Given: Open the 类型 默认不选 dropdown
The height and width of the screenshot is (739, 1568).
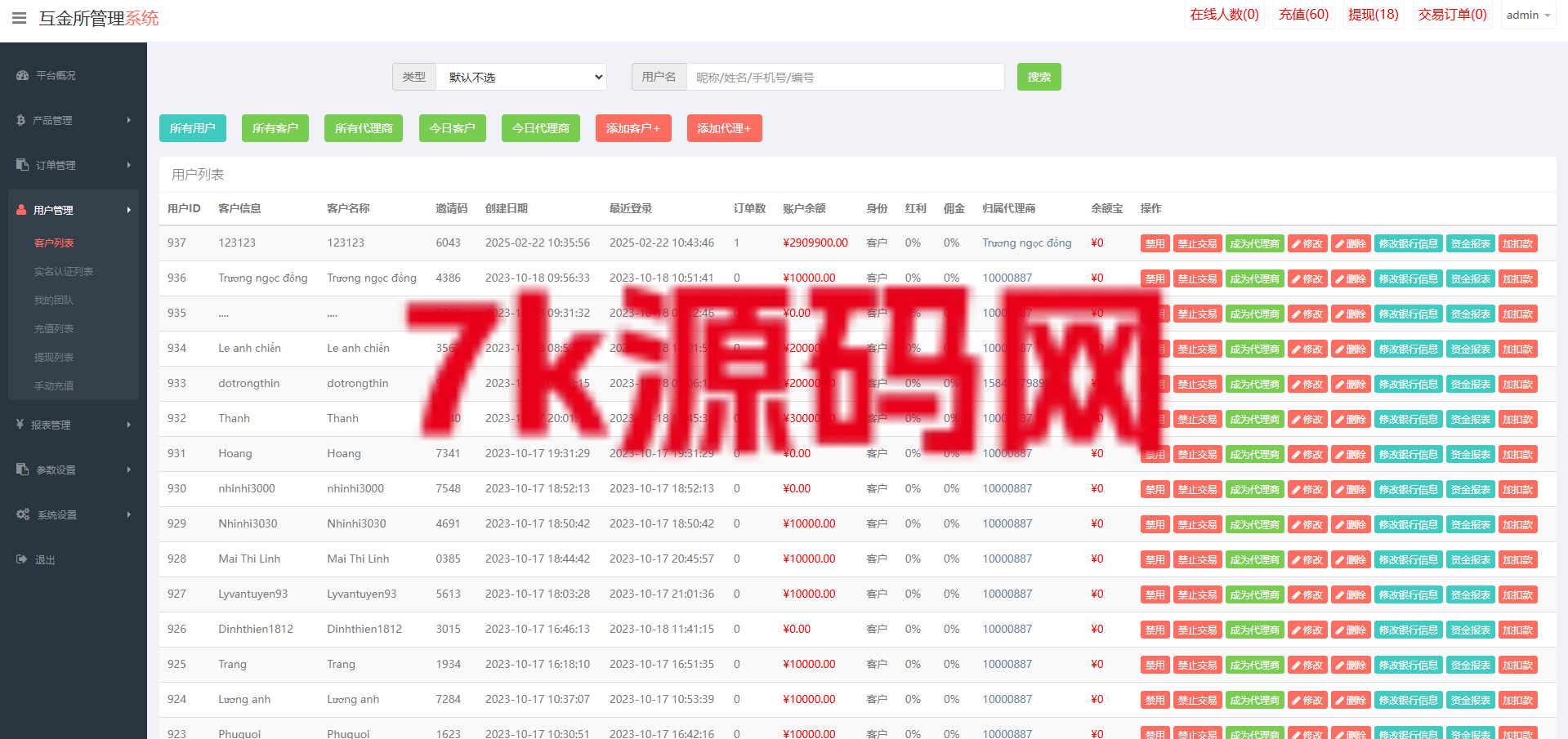Looking at the screenshot, I should (521, 77).
